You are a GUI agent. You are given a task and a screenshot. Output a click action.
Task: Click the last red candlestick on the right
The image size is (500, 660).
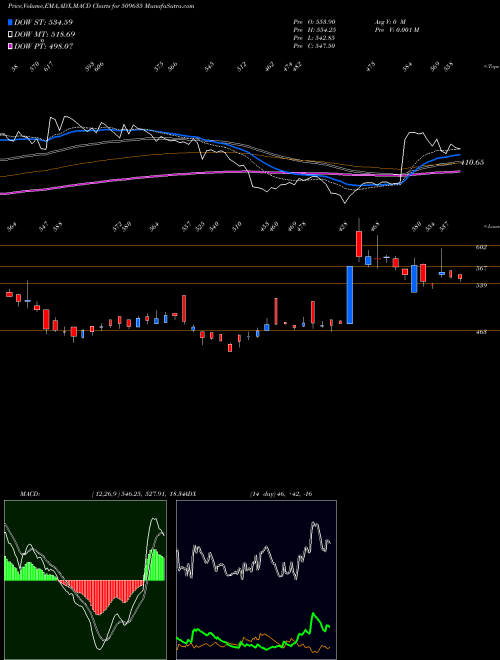coord(460,277)
